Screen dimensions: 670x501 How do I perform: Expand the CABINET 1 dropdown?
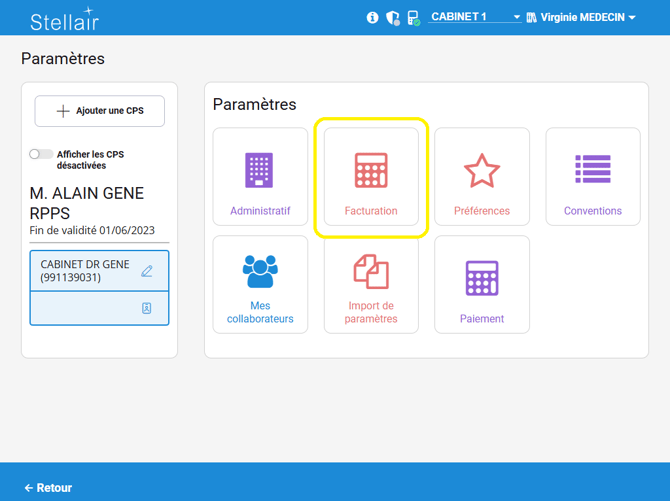[x=475, y=17]
